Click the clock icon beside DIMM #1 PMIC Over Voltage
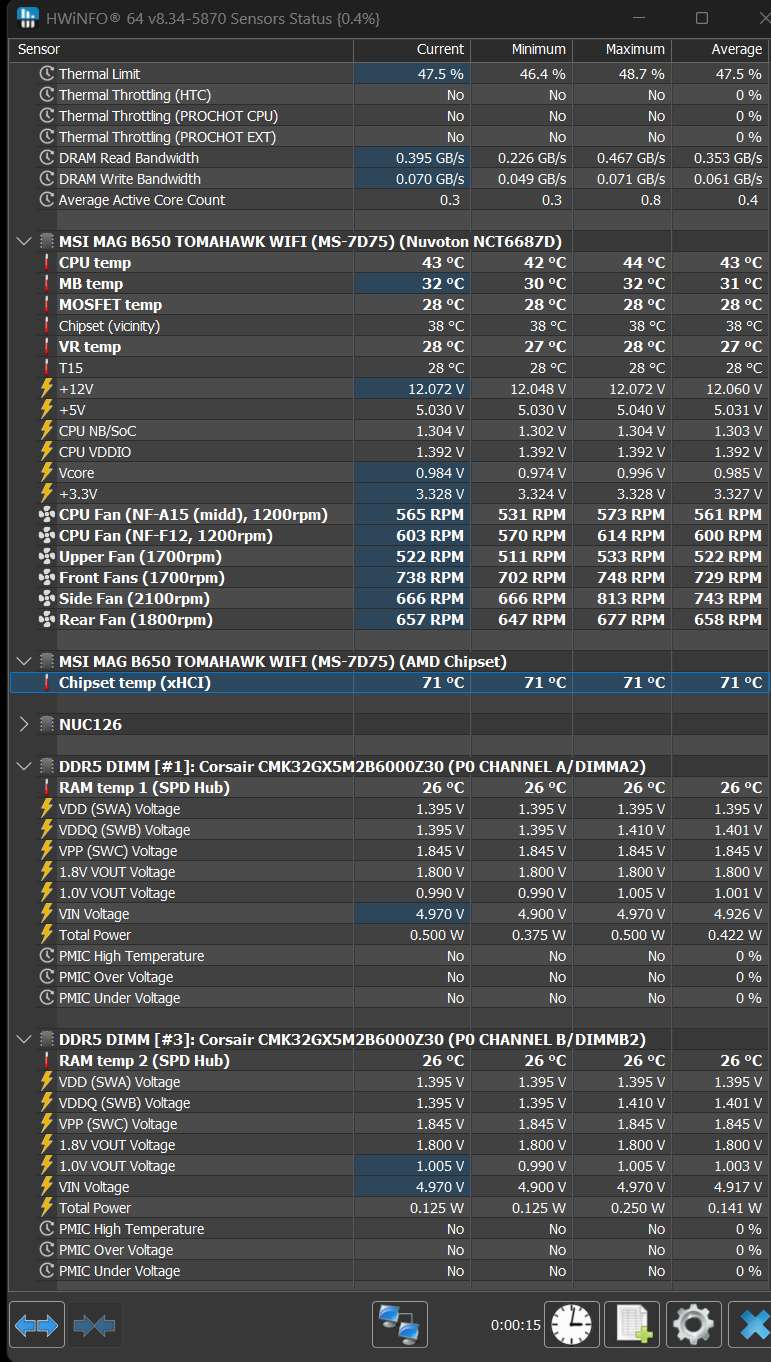The image size is (771, 1362). (47, 977)
